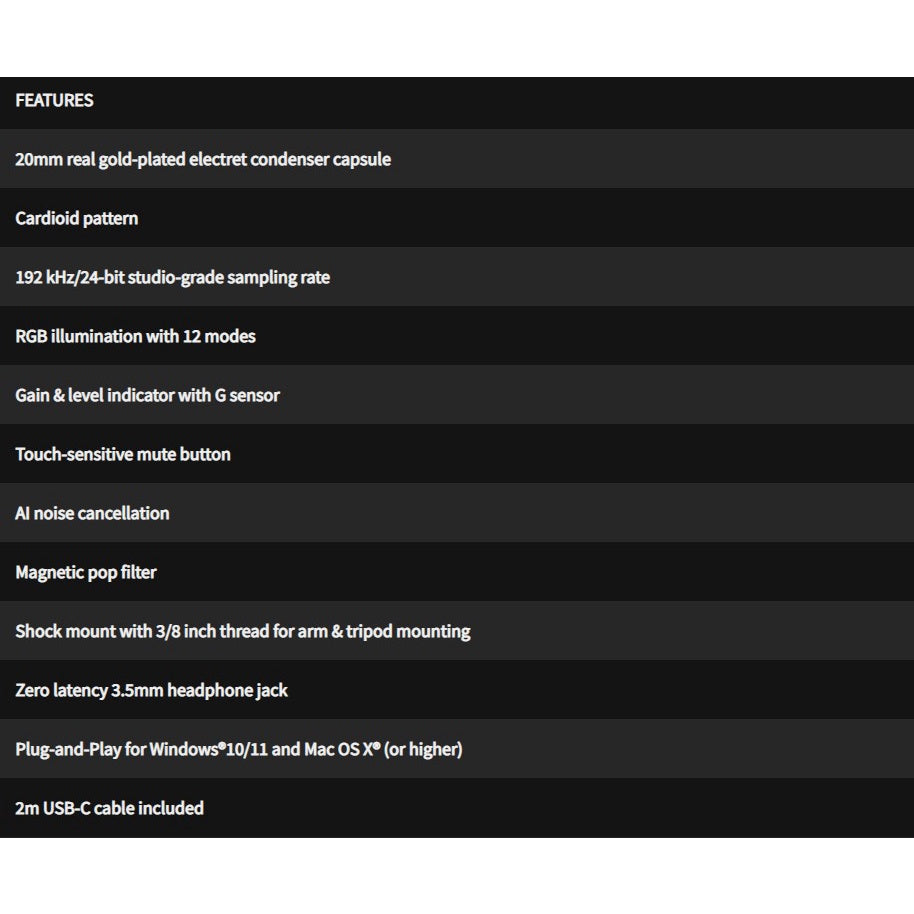Click the FEATURES header row

pyautogui.click(x=55, y=101)
